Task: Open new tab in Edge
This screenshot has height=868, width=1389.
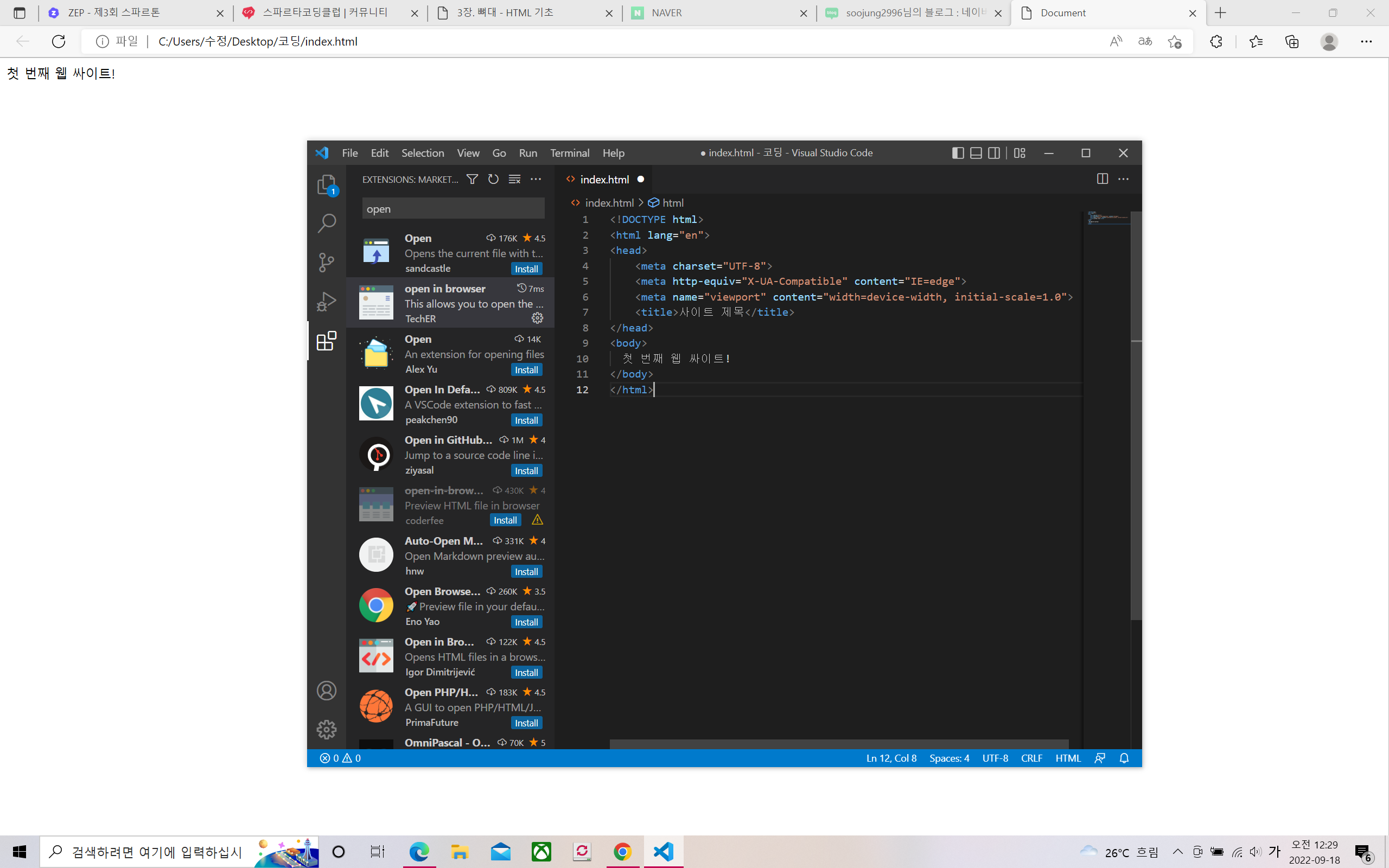Action: (x=1220, y=12)
